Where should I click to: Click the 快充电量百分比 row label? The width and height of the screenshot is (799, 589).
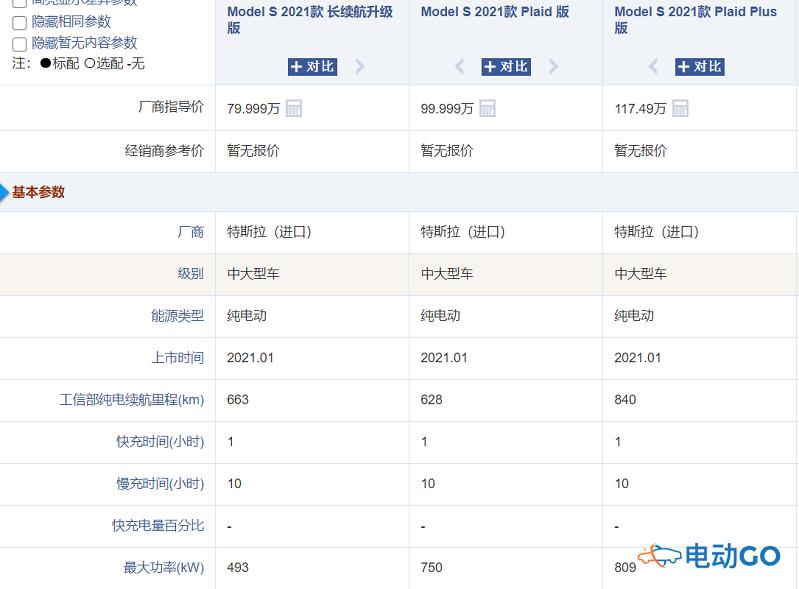point(158,525)
